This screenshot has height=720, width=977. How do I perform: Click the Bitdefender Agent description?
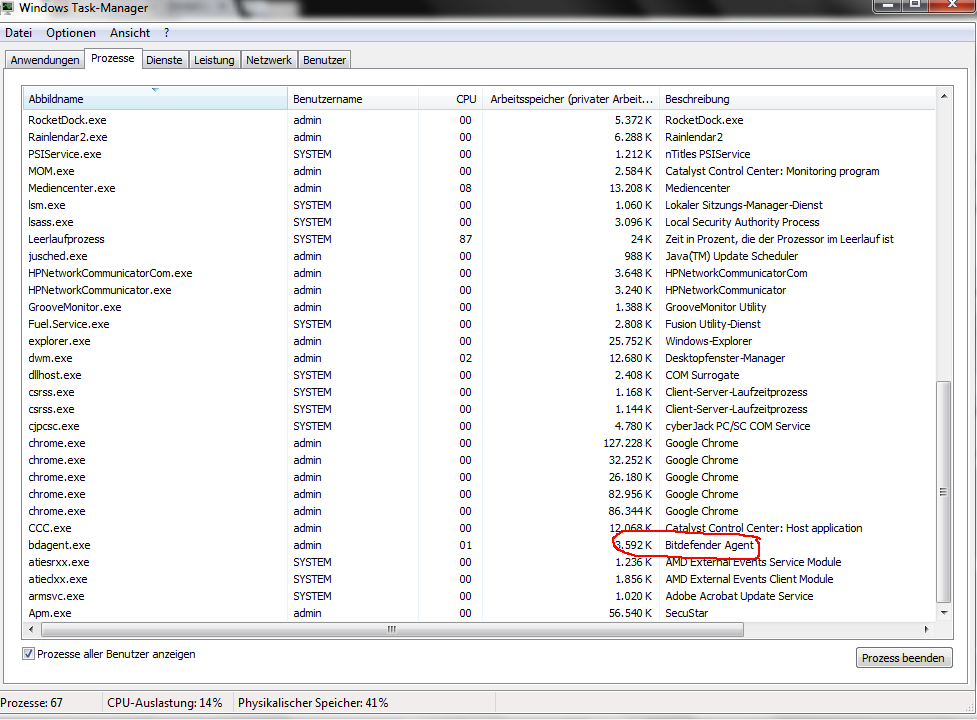tap(709, 546)
